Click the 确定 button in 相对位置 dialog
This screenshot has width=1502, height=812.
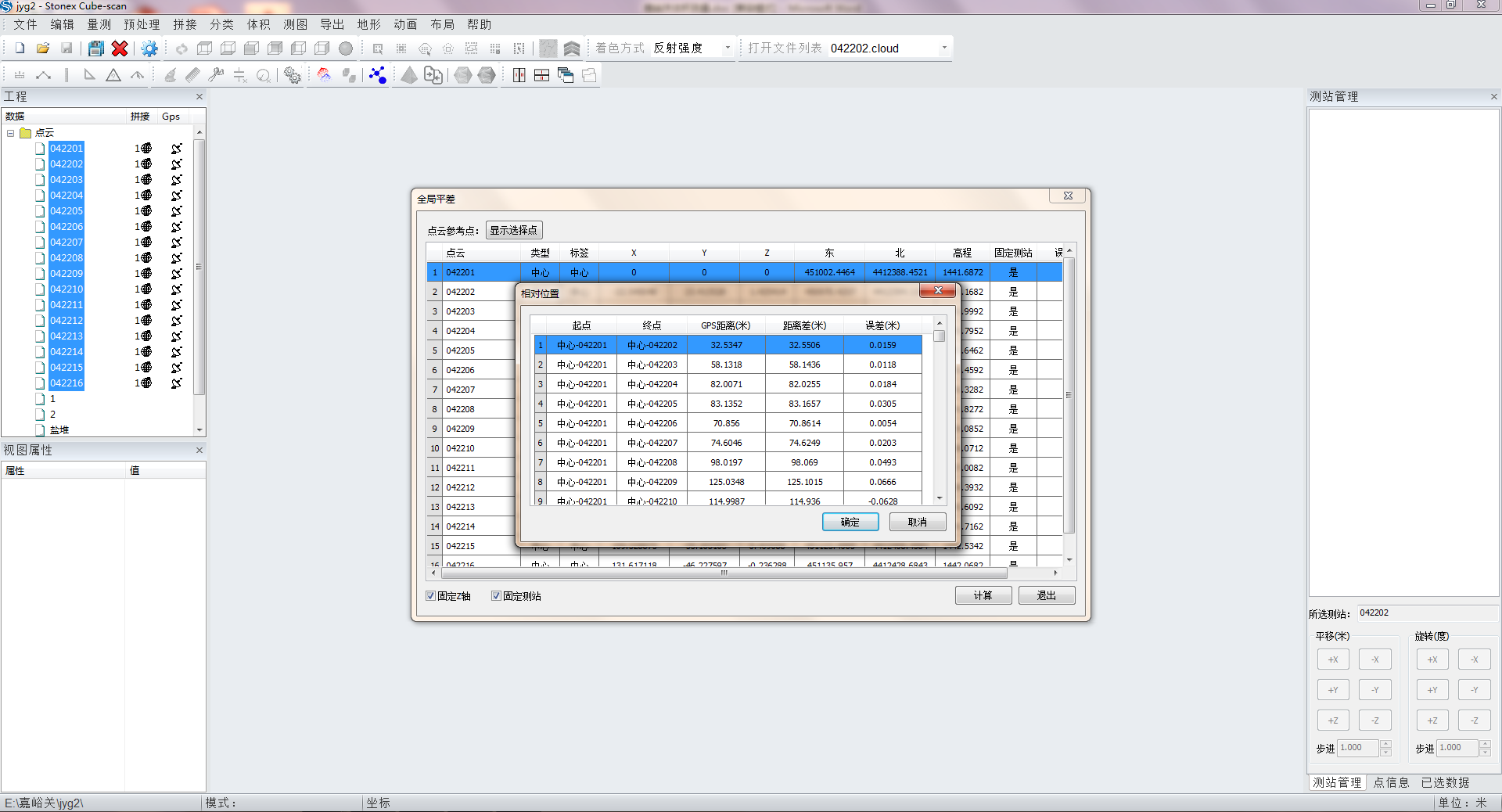pos(850,522)
